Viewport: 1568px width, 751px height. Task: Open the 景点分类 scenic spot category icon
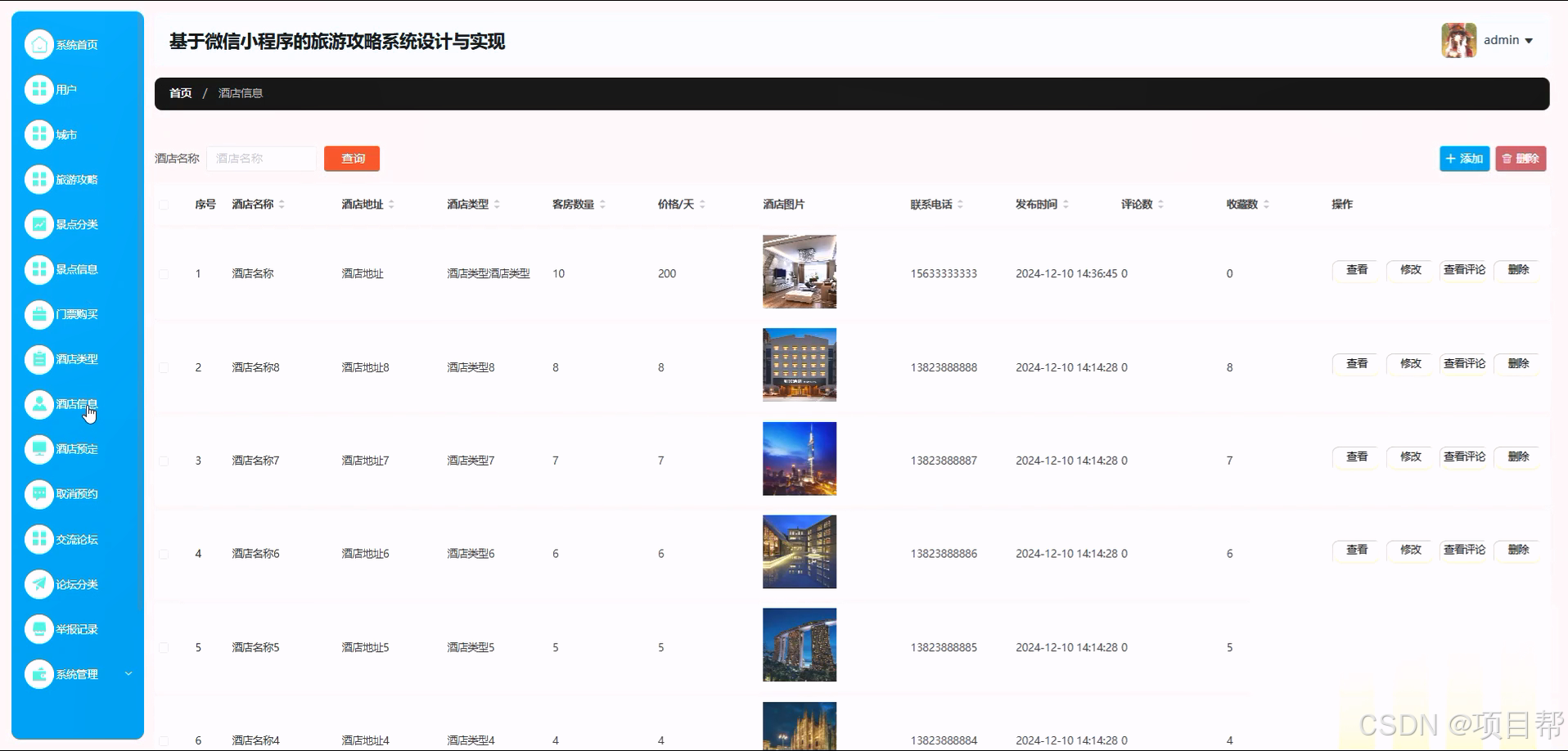click(39, 224)
